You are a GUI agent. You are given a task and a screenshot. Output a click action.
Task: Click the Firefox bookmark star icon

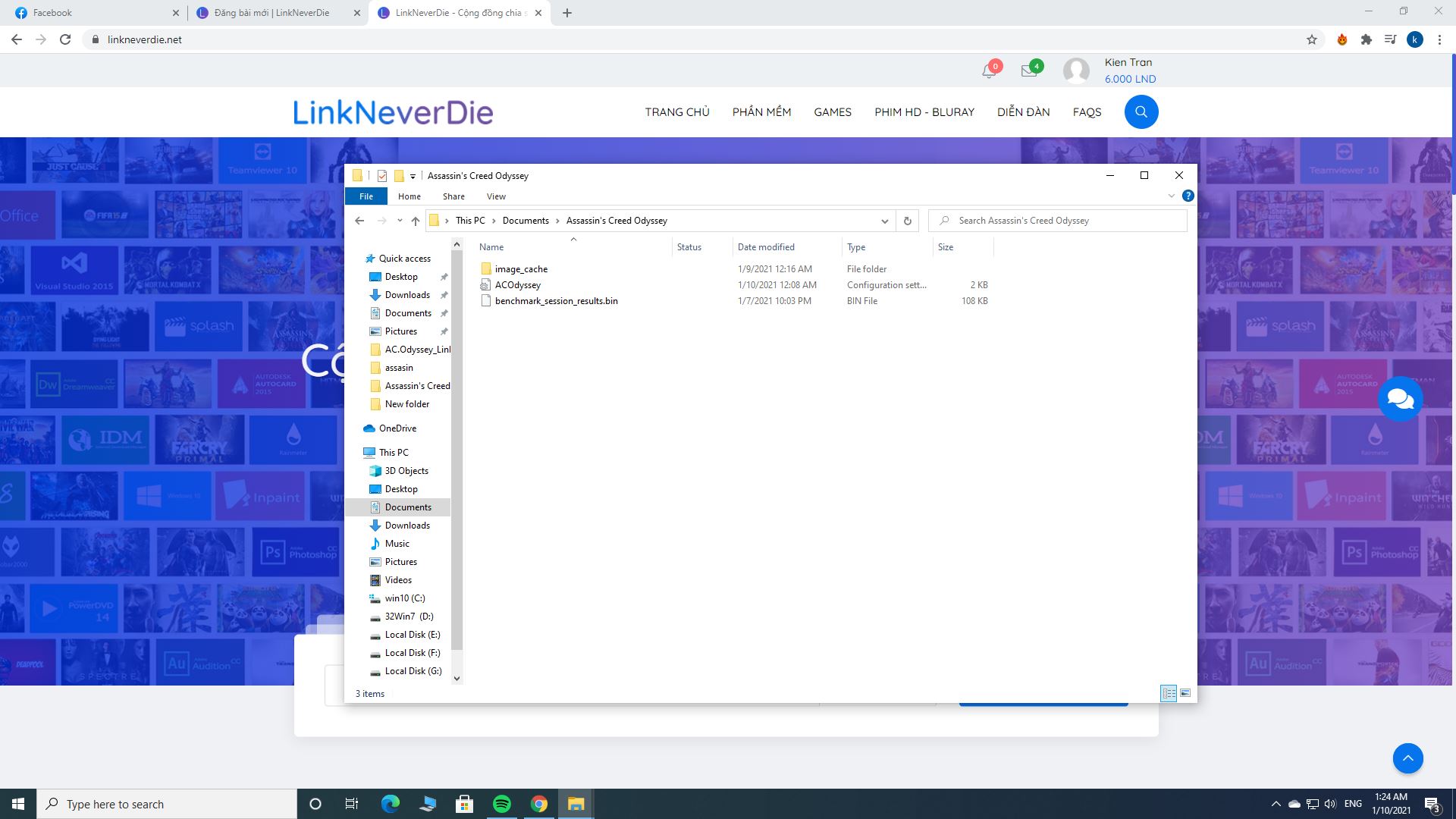[1311, 39]
